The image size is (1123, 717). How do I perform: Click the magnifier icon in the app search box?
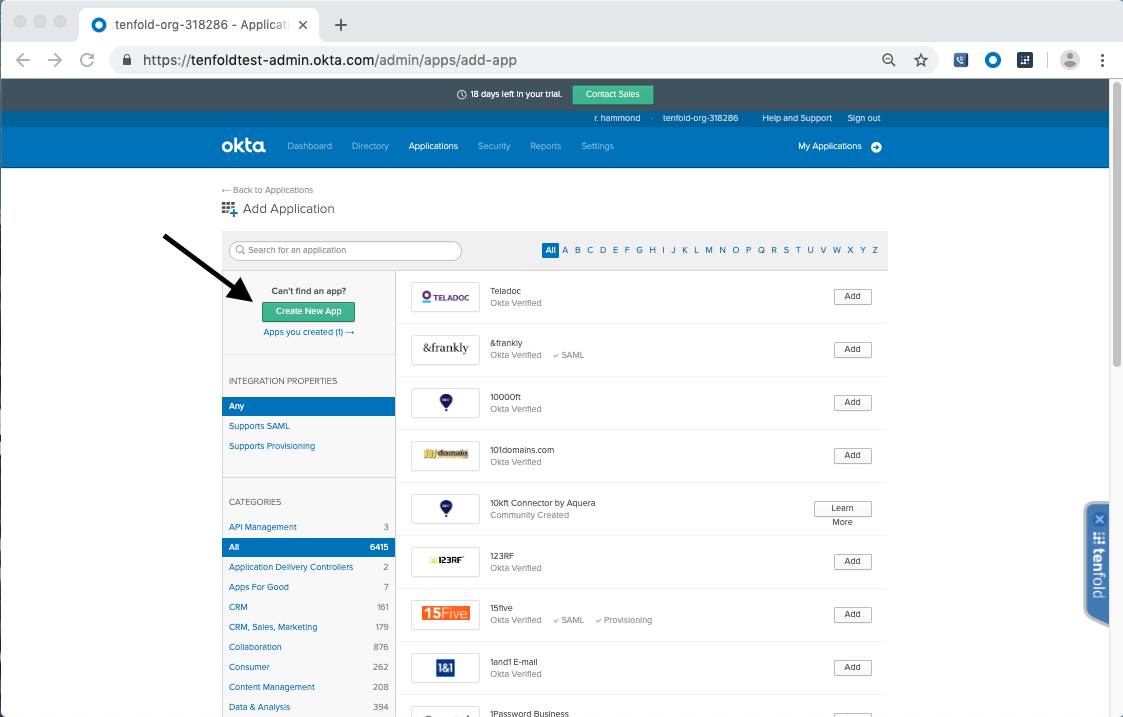240,250
